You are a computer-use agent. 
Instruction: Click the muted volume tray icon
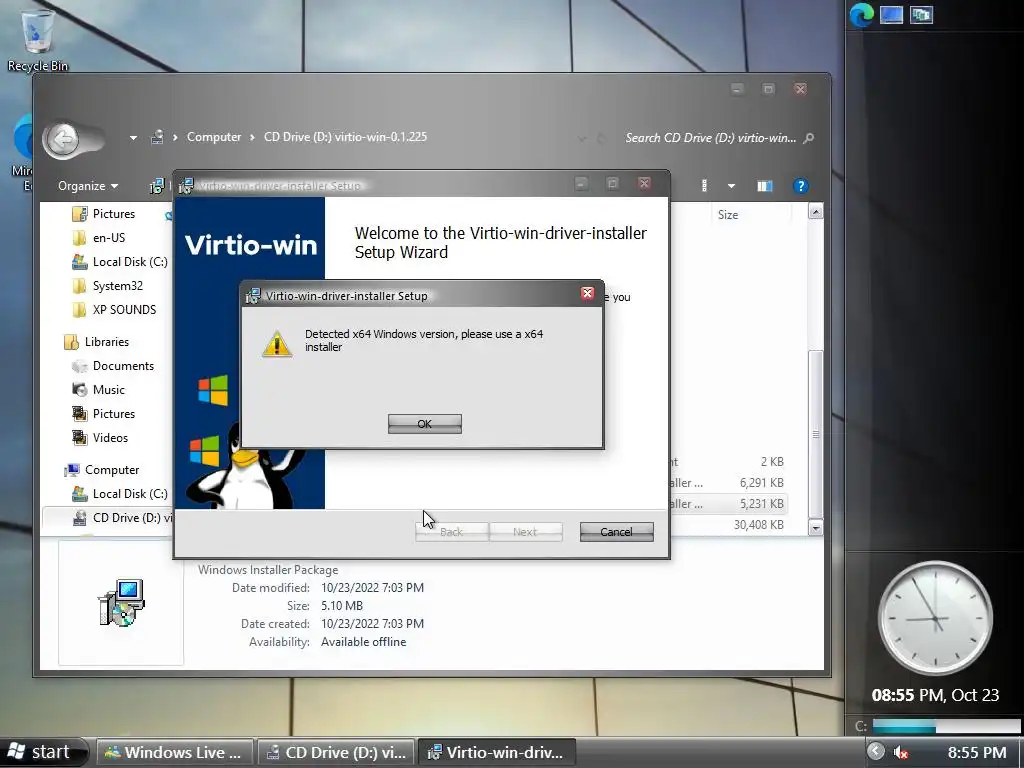(x=901, y=752)
